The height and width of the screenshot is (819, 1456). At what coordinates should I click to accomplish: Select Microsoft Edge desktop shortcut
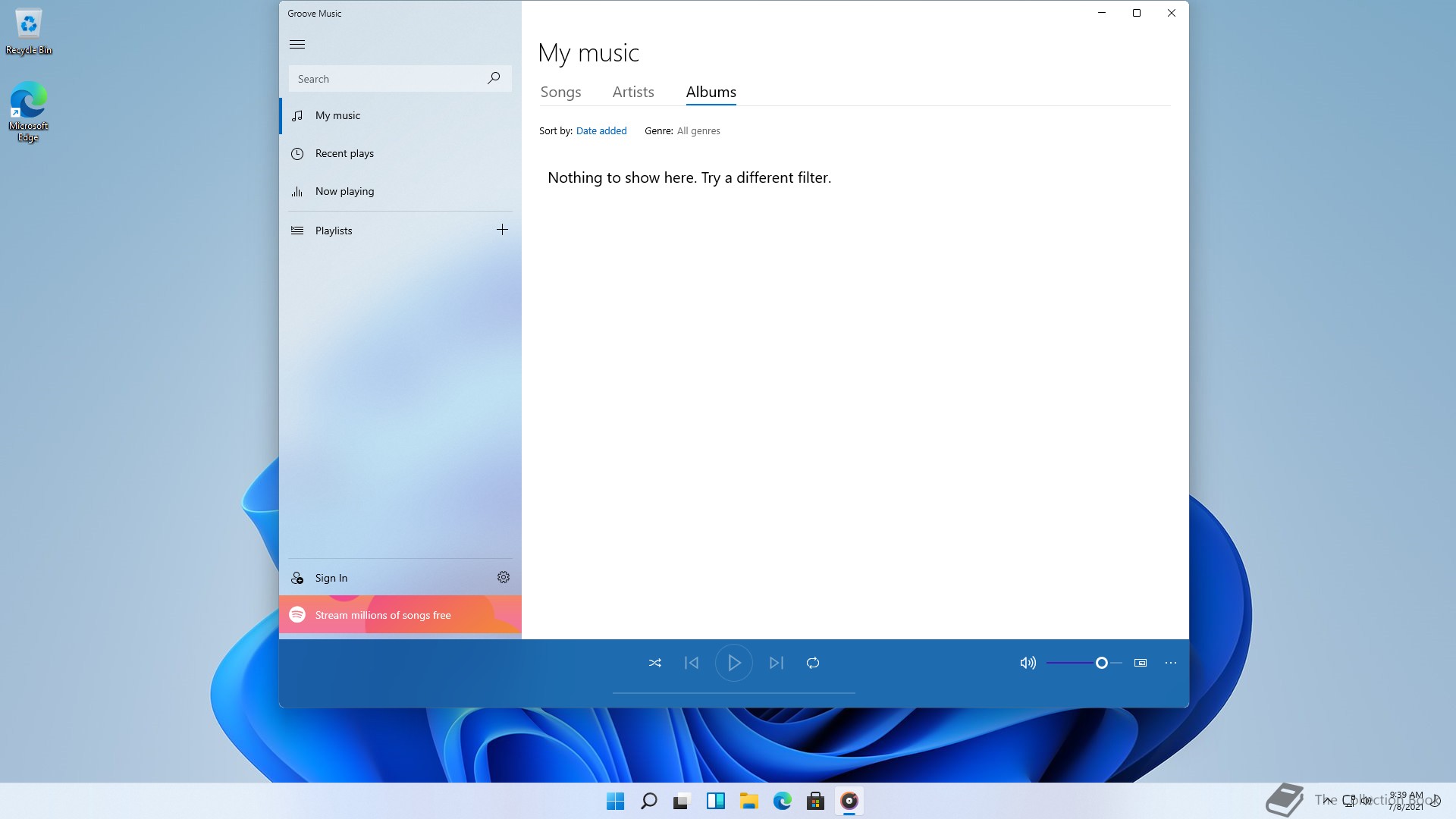tap(29, 112)
